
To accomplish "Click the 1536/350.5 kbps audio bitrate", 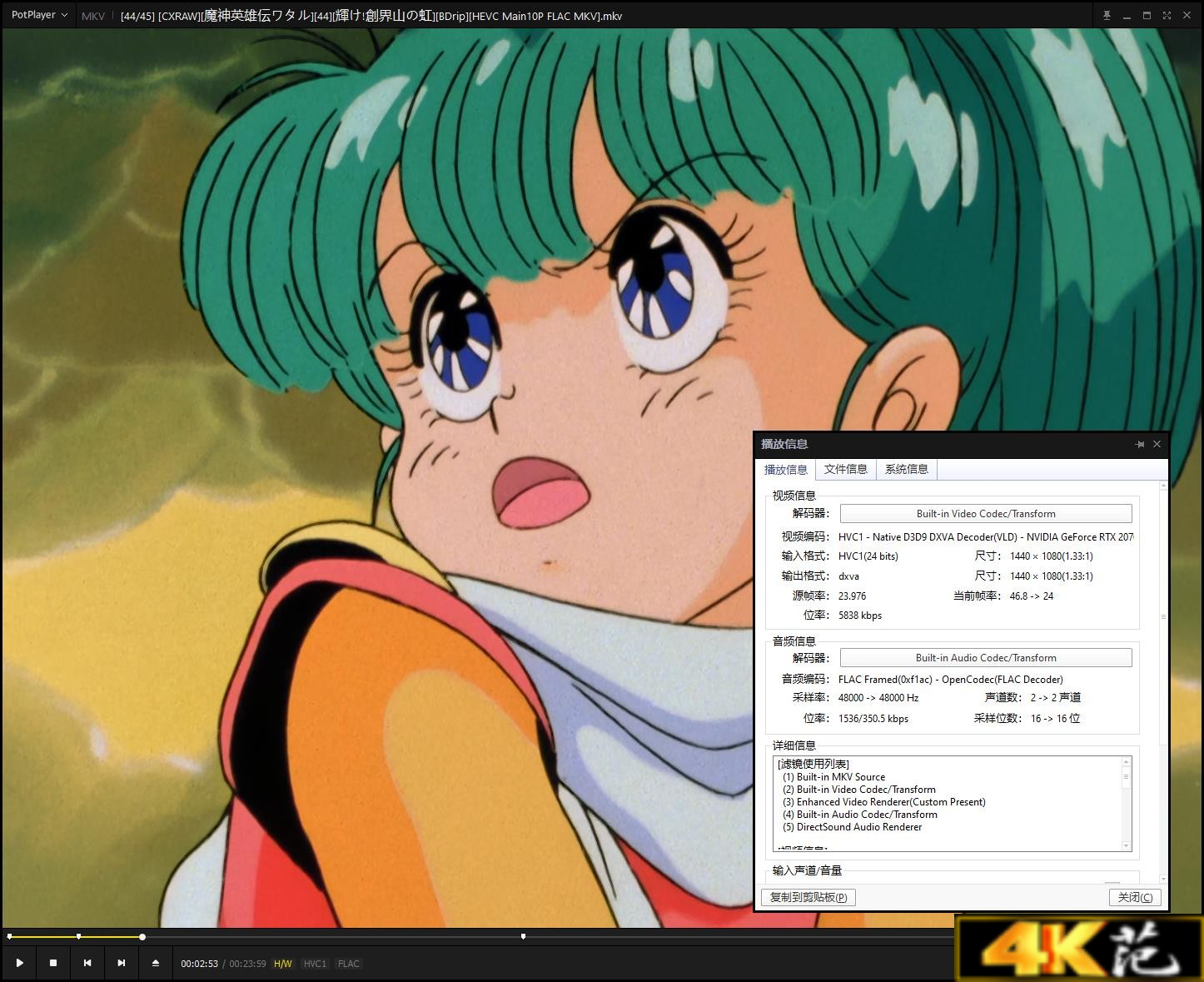I will point(873,719).
